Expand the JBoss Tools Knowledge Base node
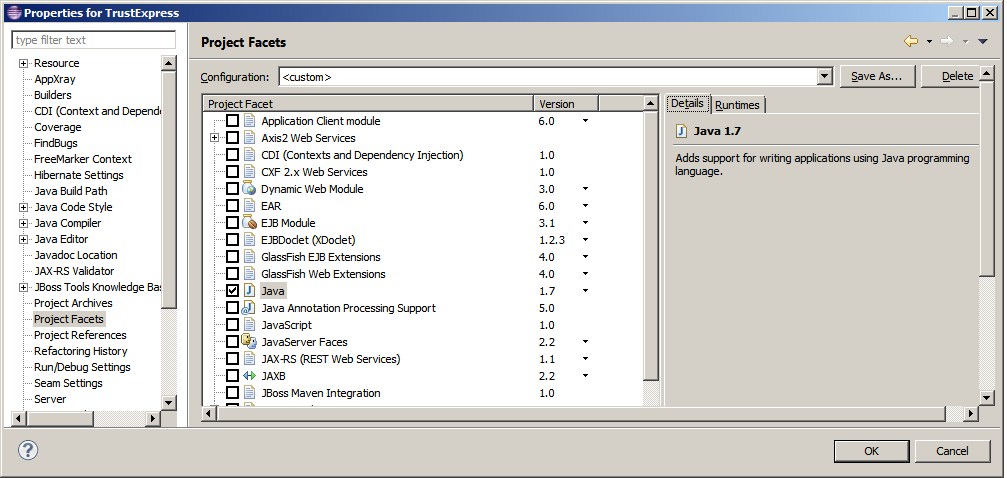Image resolution: width=1007 pixels, height=478 pixels. [24, 287]
